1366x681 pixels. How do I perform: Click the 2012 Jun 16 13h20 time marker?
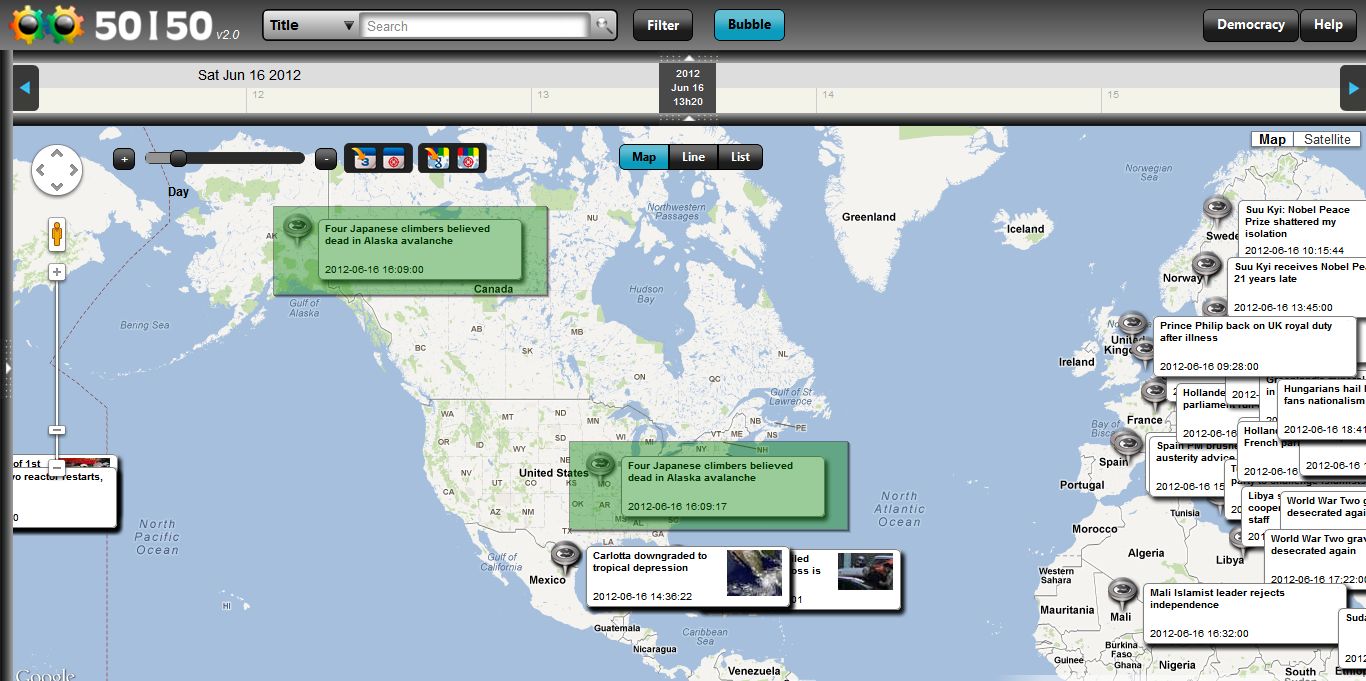point(687,88)
